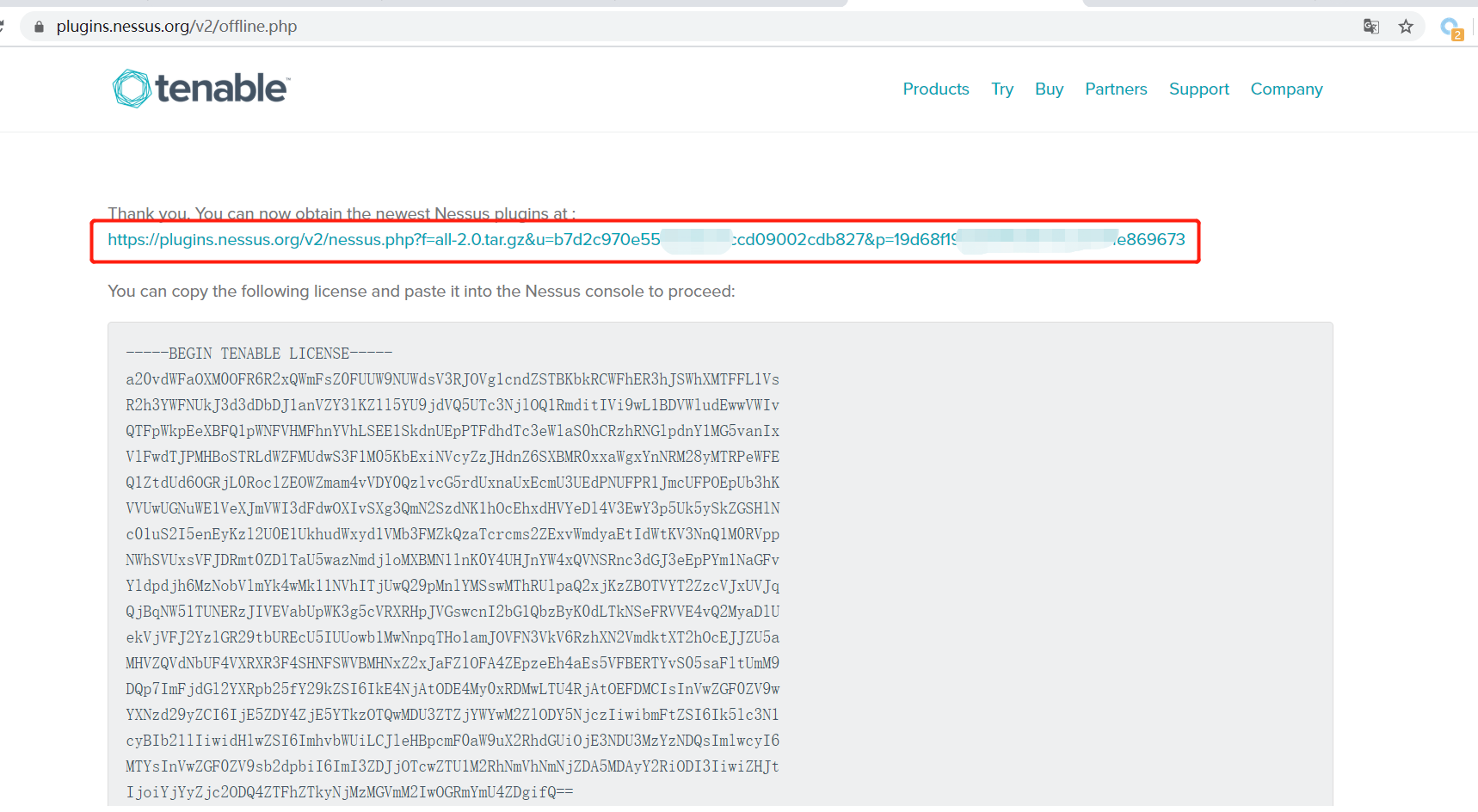Click the BEGIN TENABLE LICENSE line
The width and height of the screenshot is (1478, 812).
pos(259,354)
